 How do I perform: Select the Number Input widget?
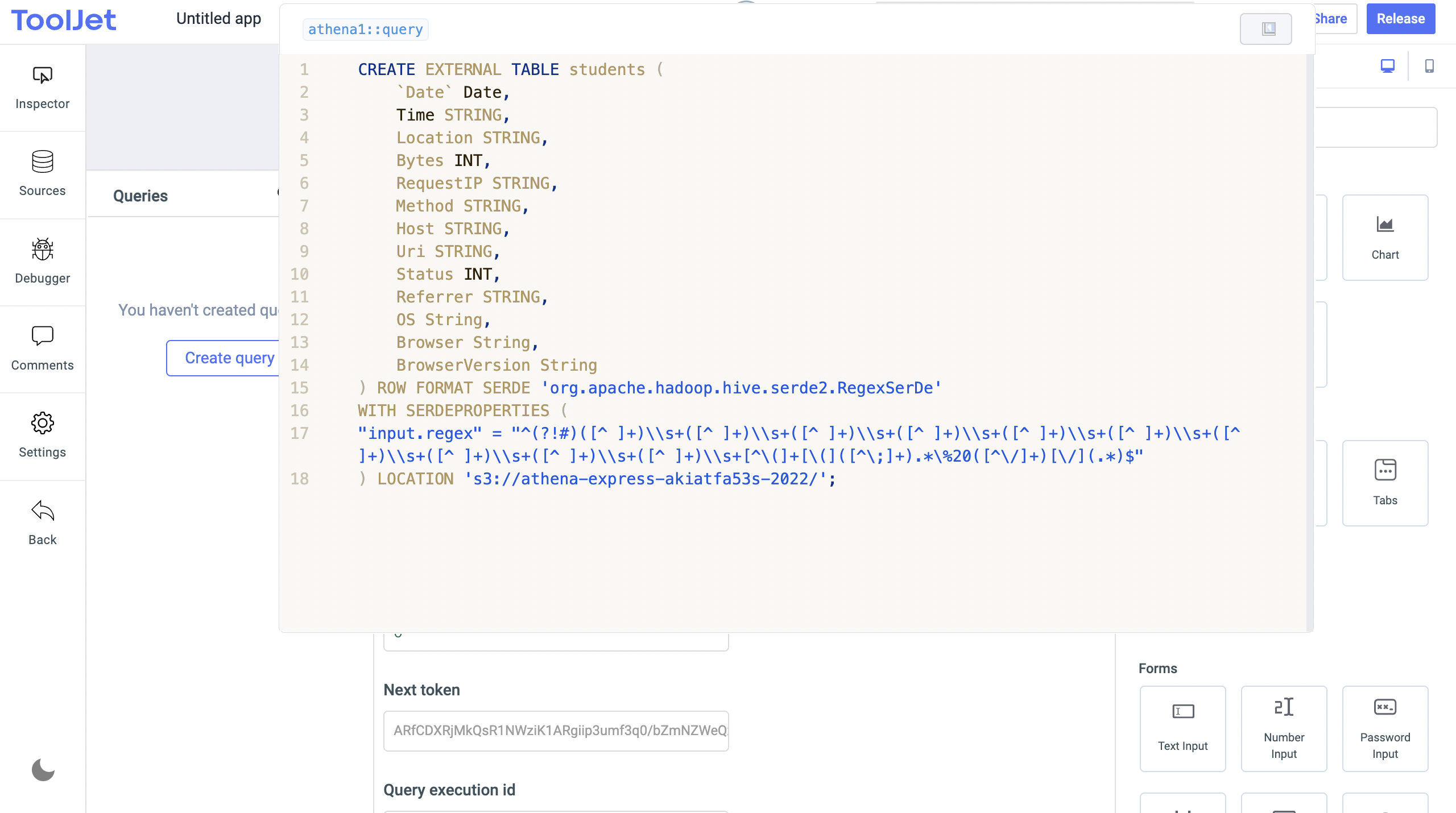(x=1284, y=728)
